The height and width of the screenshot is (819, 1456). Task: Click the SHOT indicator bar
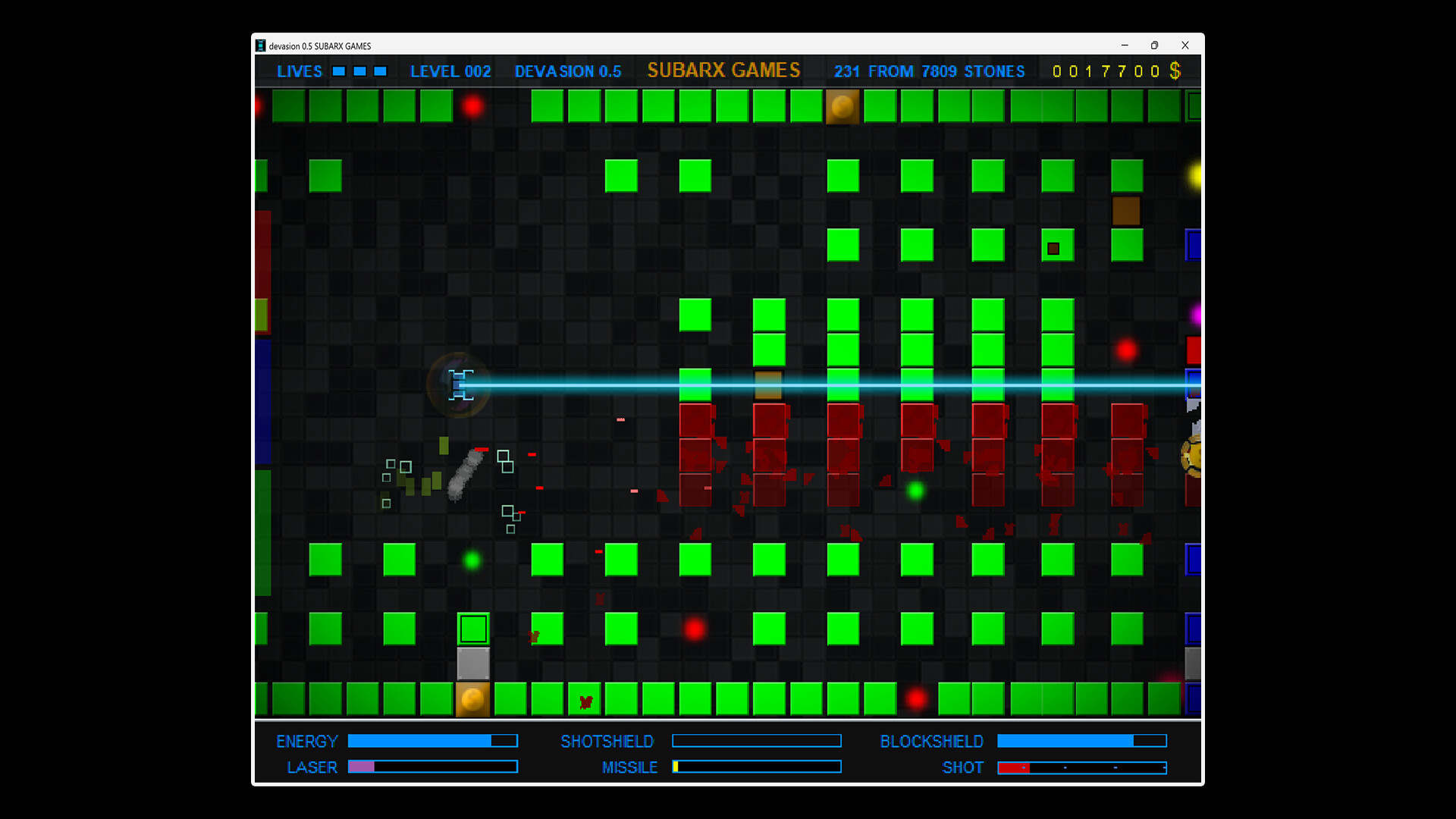click(1082, 767)
